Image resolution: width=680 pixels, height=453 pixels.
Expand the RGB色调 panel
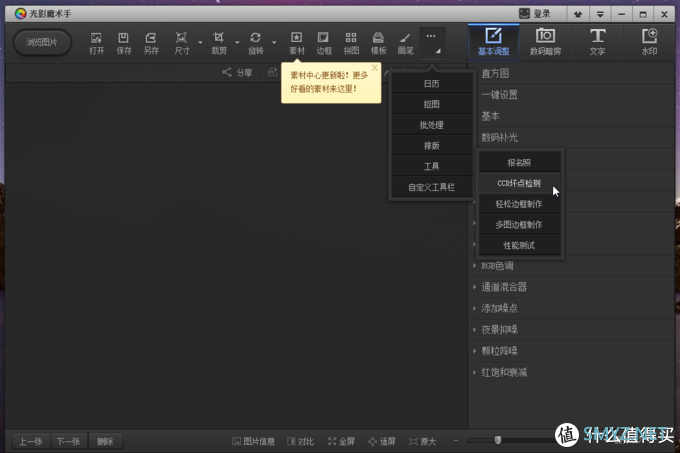[572, 266]
